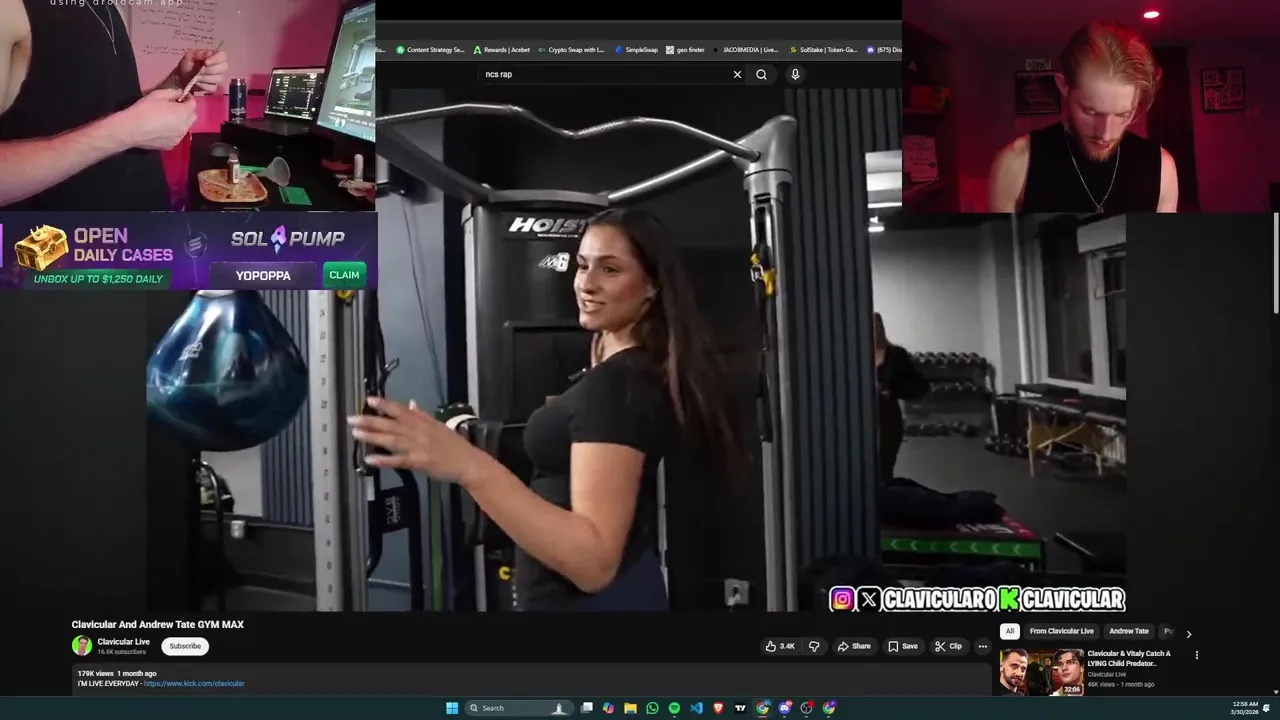Viewport: 1280px width, 720px height.
Task: Click the Windows taskbar Search box
Action: [519, 708]
